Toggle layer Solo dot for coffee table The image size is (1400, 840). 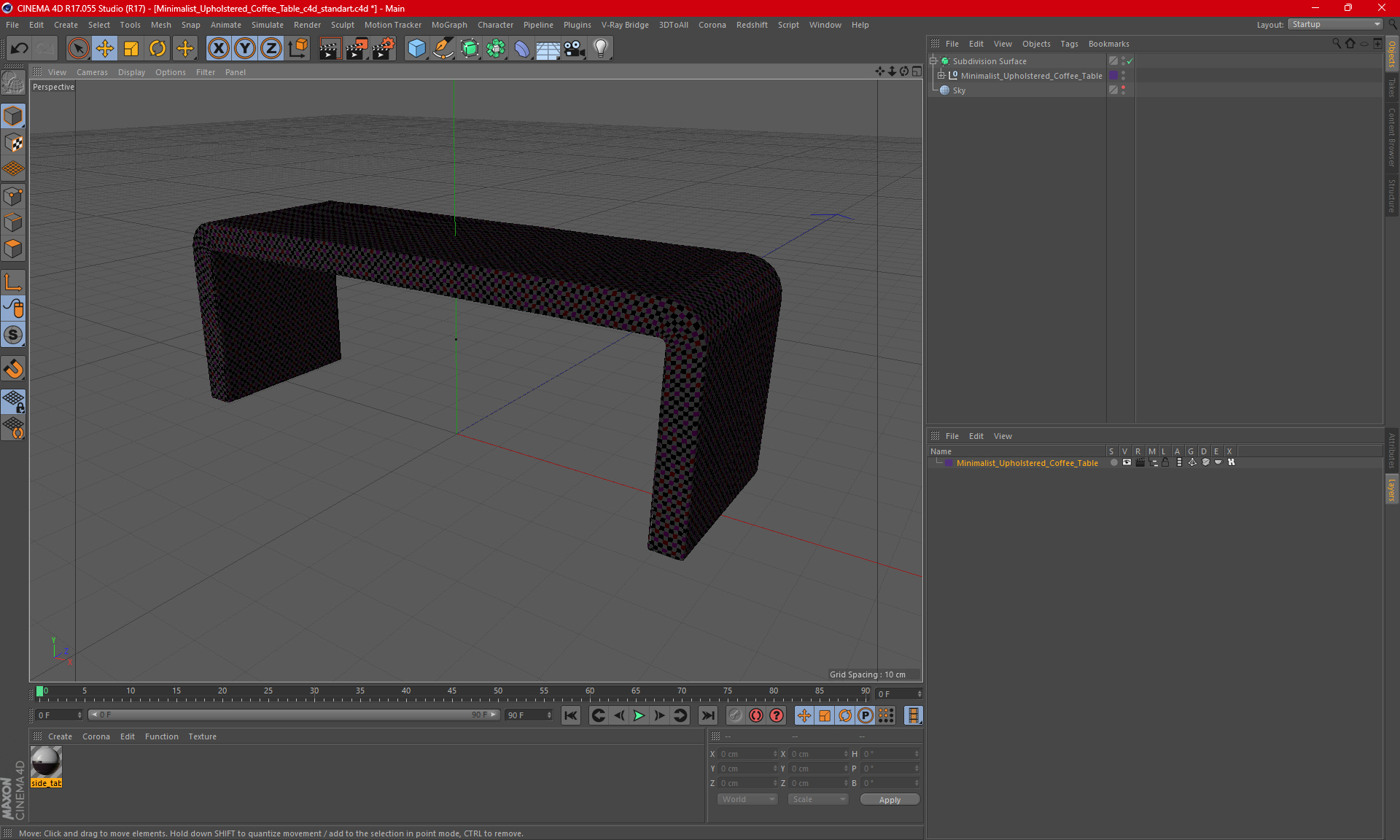pyautogui.click(x=1113, y=462)
